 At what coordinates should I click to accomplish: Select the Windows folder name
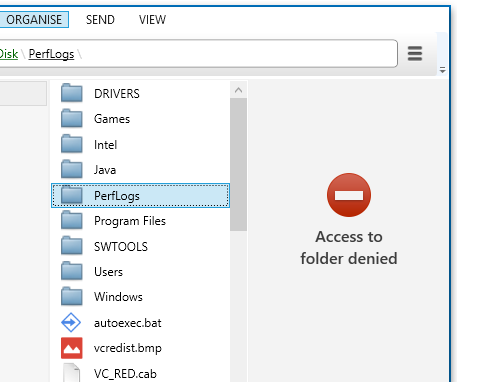118,297
